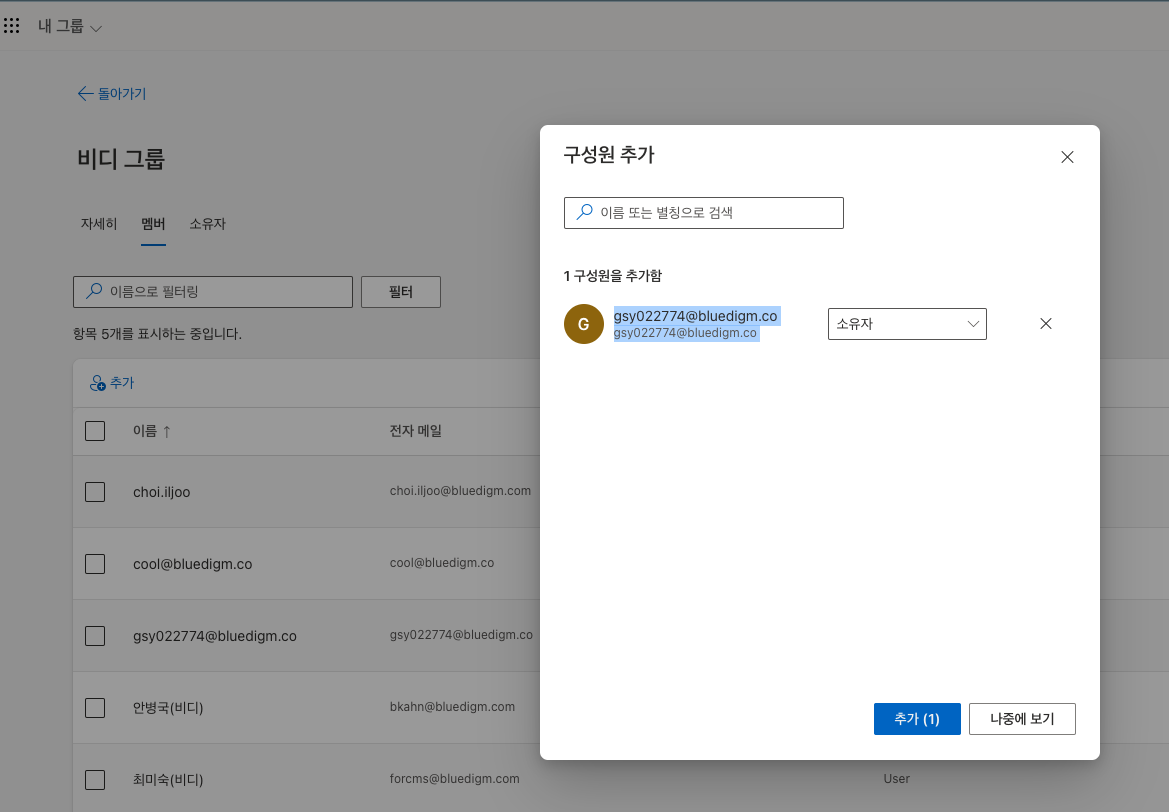Select the 최미숙(비디) member name
The width and height of the screenshot is (1169, 812).
(168, 780)
